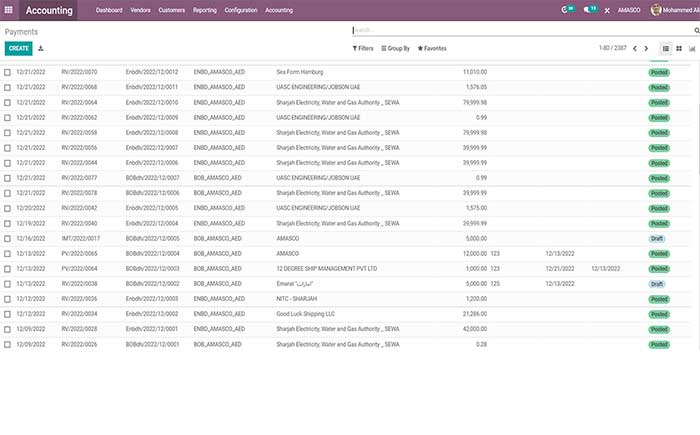Switch to kanban view icon
This screenshot has width=700, height=435.
pos(679,48)
